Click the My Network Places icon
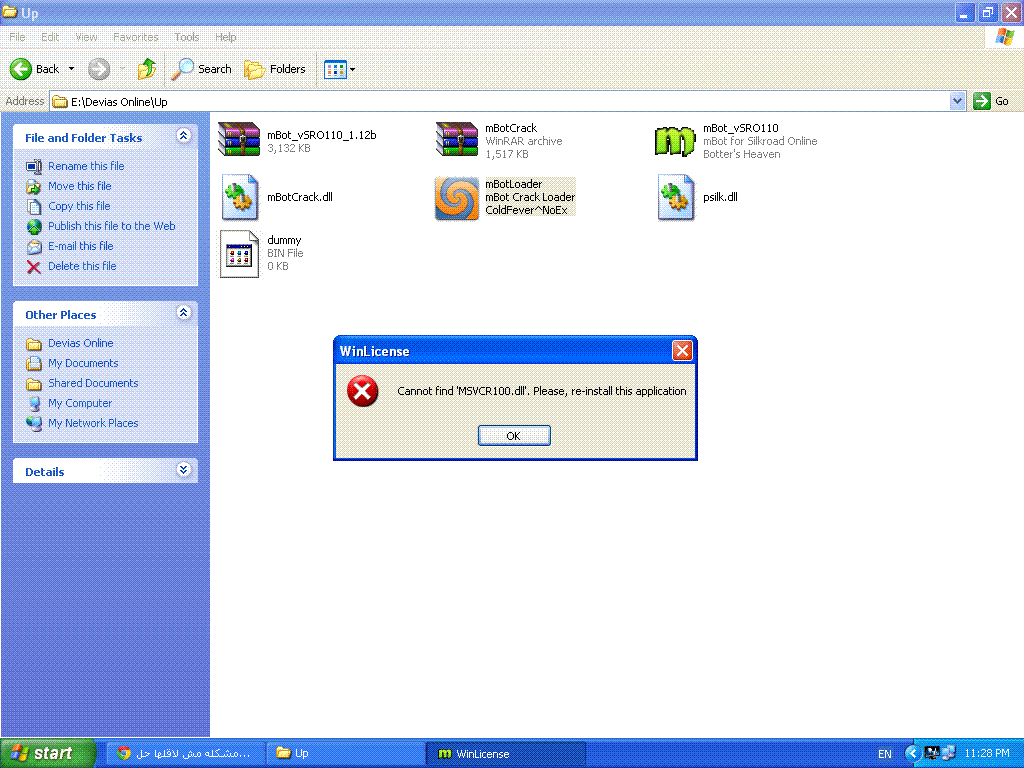Screen dimensions: 1024x768 tap(34, 423)
